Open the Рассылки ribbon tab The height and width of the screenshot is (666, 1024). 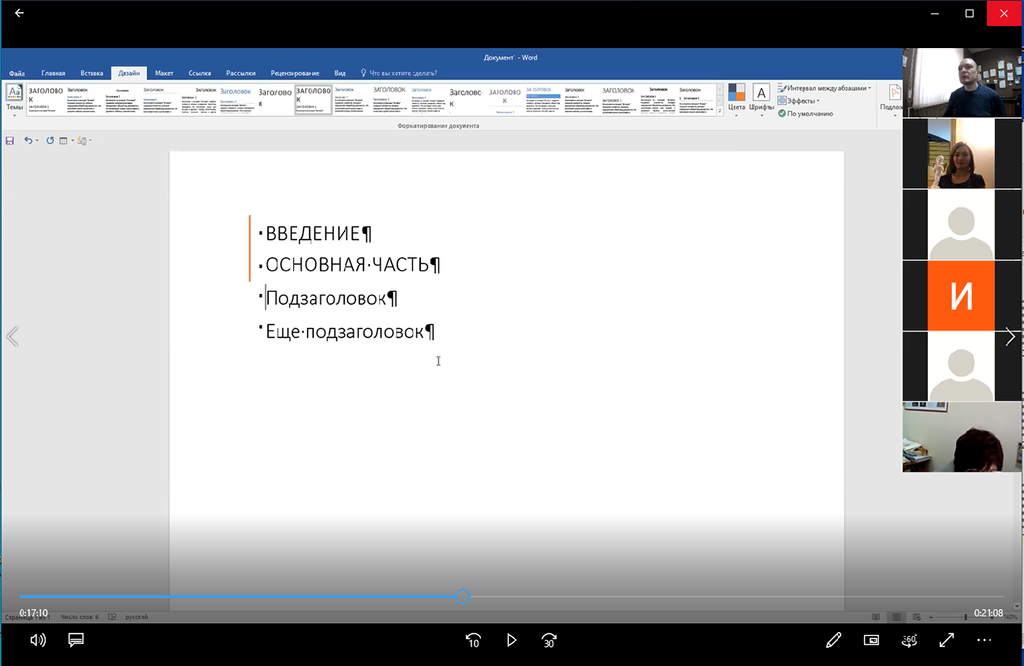click(240, 73)
